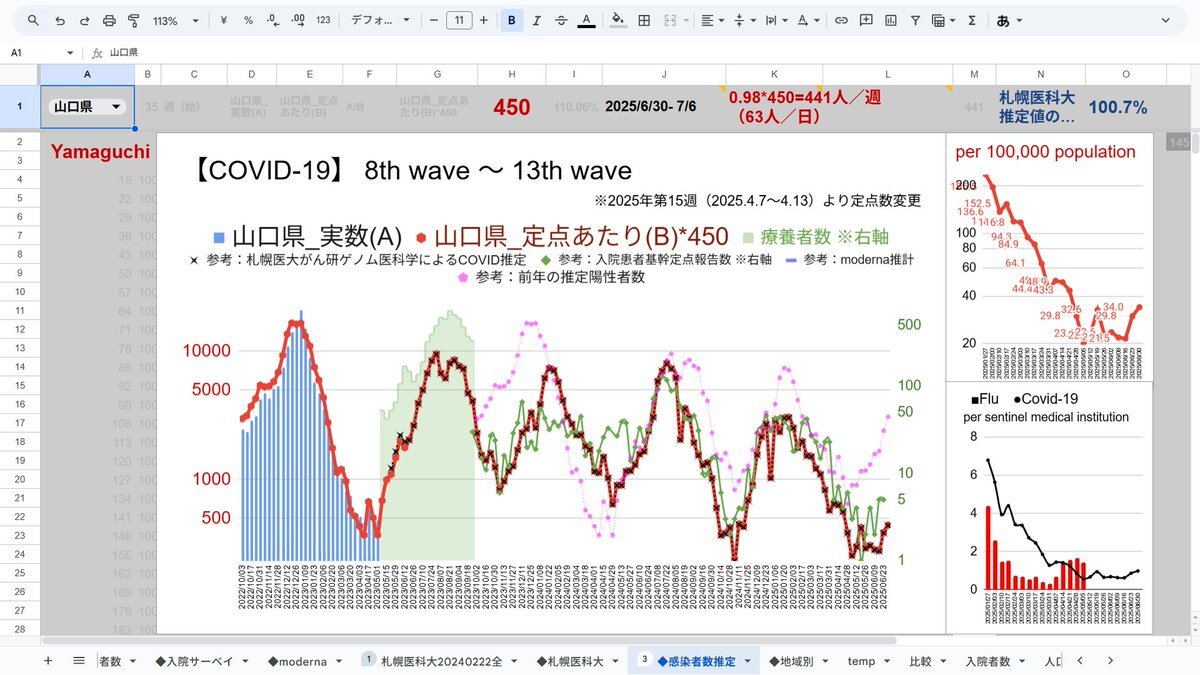The width and height of the screenshot is (1200, 675).
Task: Decrease font size with minus button
Action: (x=434, y=20)
